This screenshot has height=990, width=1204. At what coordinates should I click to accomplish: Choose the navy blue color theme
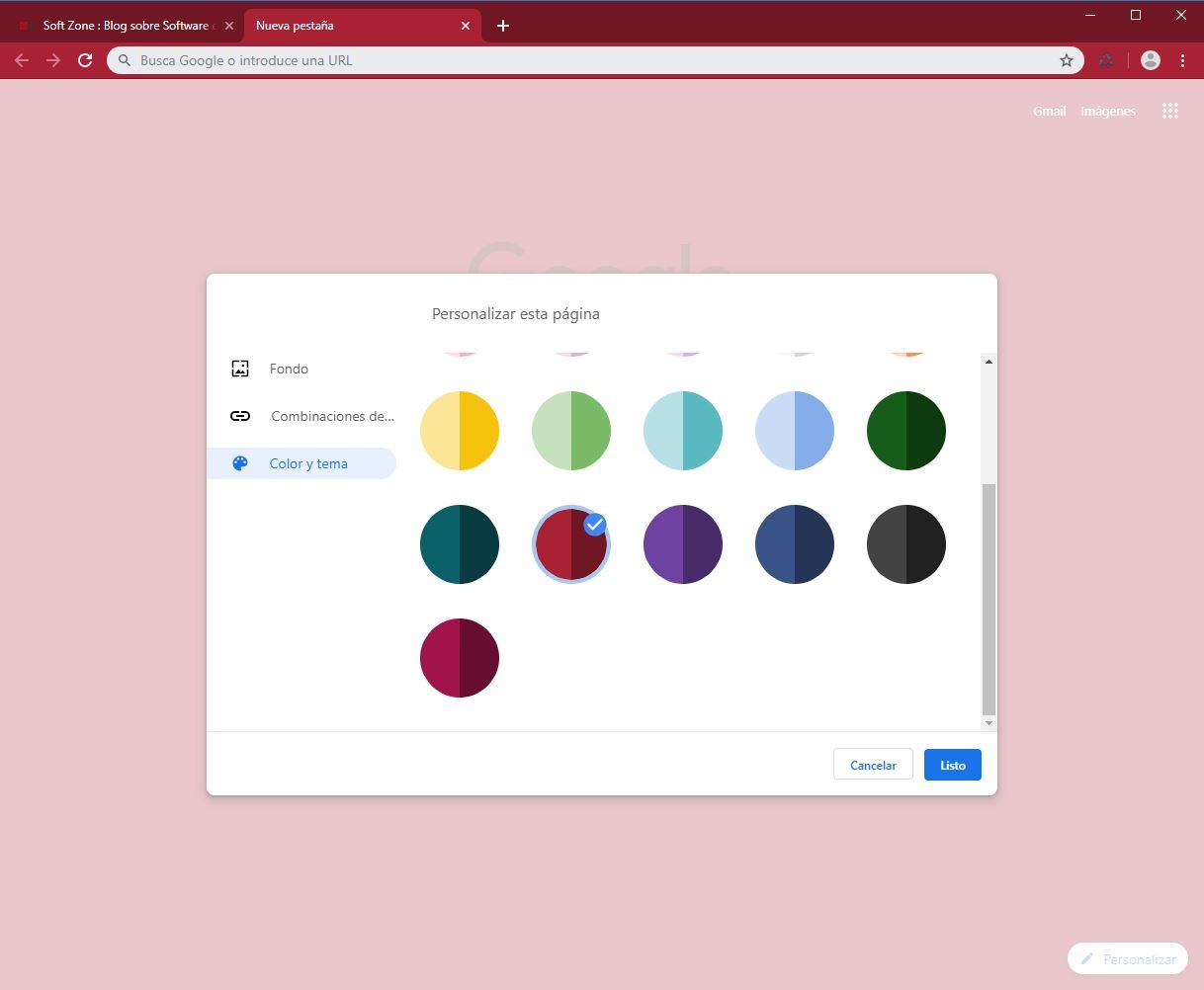tap(795, 544)
